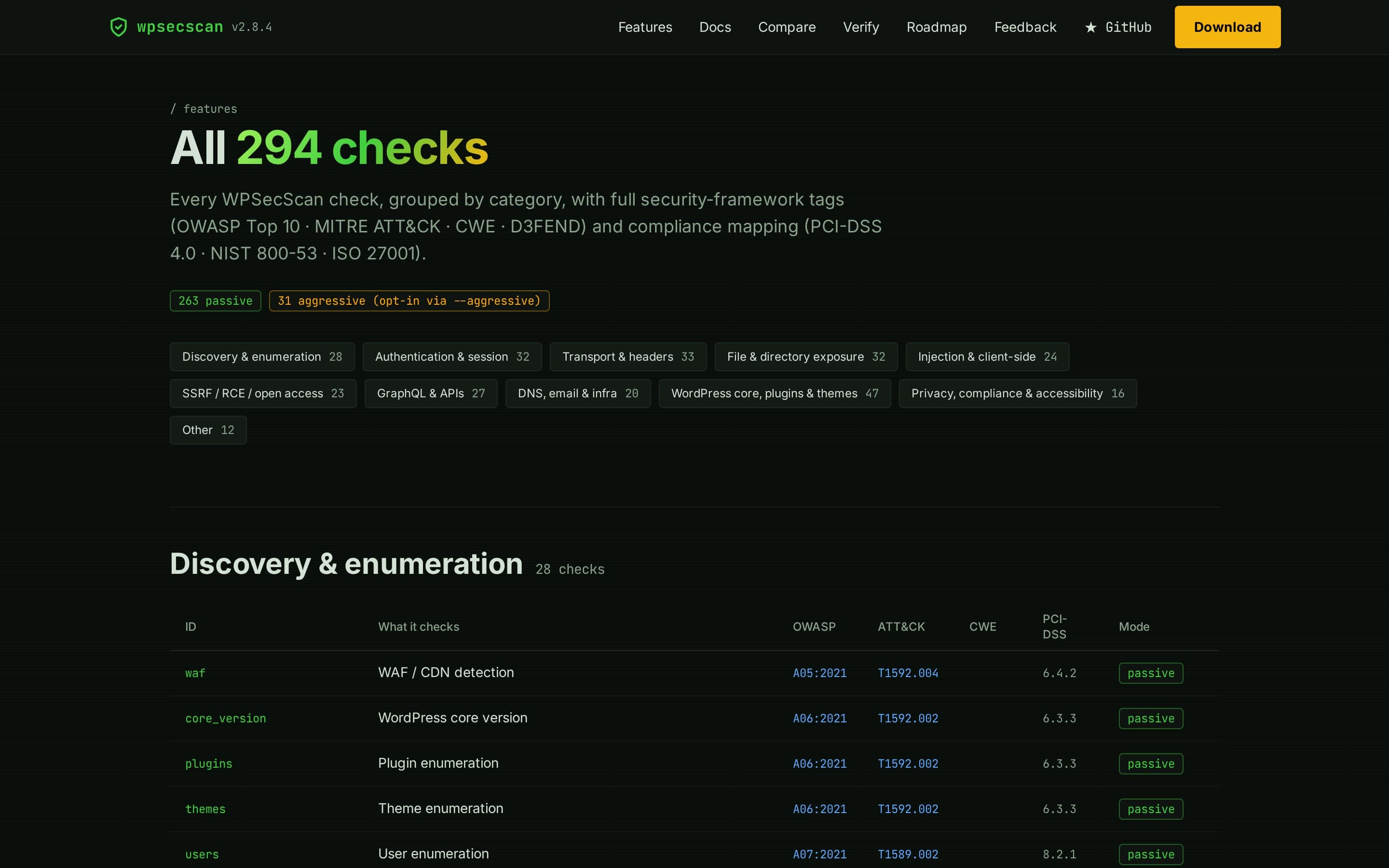This screenshot has height=868, width=1389.
Task: Click the Mode column header
Action: coord(1133,626)
